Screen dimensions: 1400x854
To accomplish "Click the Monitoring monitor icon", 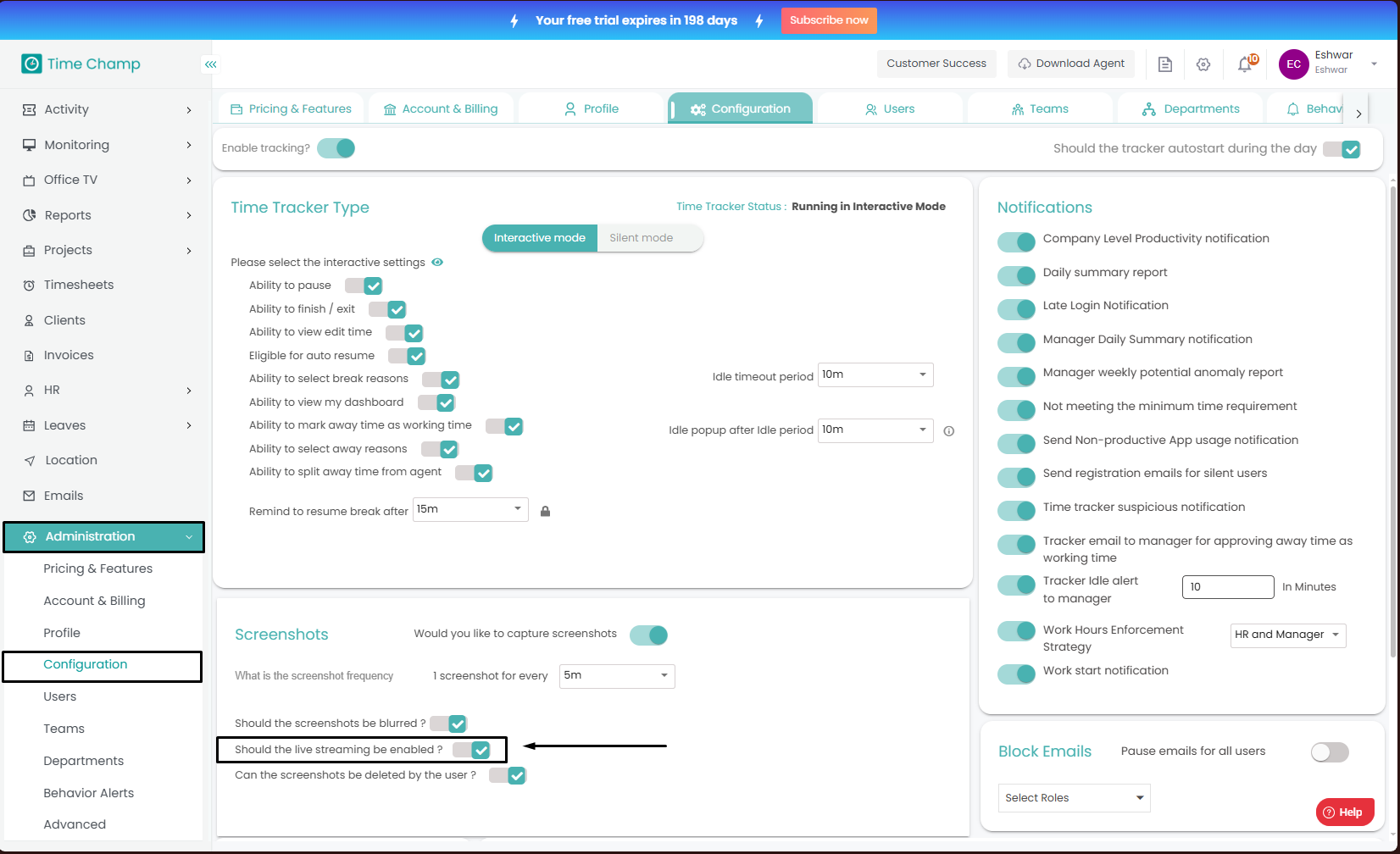I will (x=29, y=145).
